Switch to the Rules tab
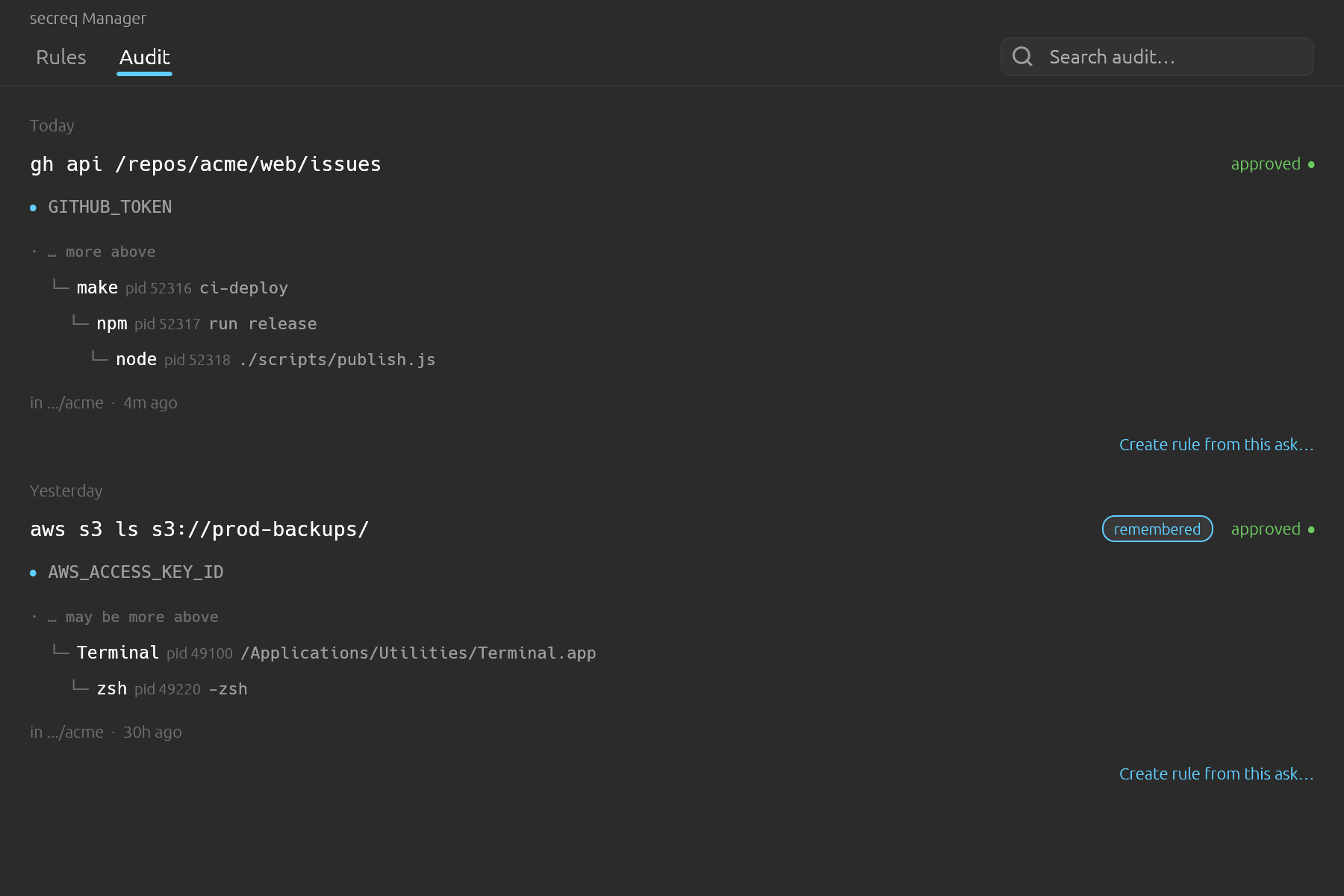 (x=61, y=57)
